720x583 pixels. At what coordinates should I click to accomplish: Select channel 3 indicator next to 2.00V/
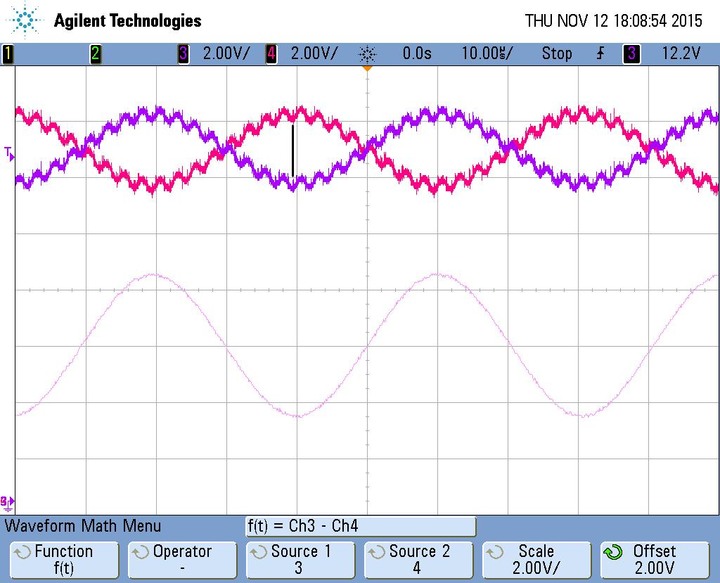[183, 54]
